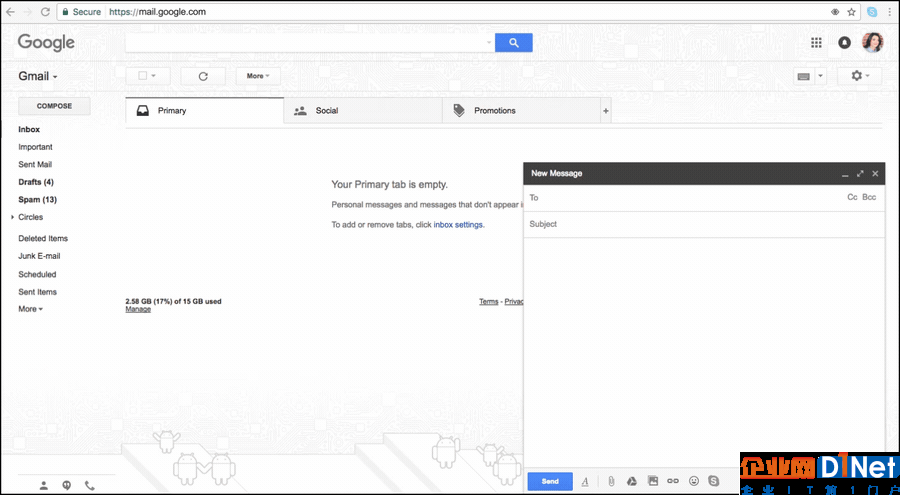This screenshot has height=495, width=900.
Task: Click the browser address bar URL
Action: (157, 11)
